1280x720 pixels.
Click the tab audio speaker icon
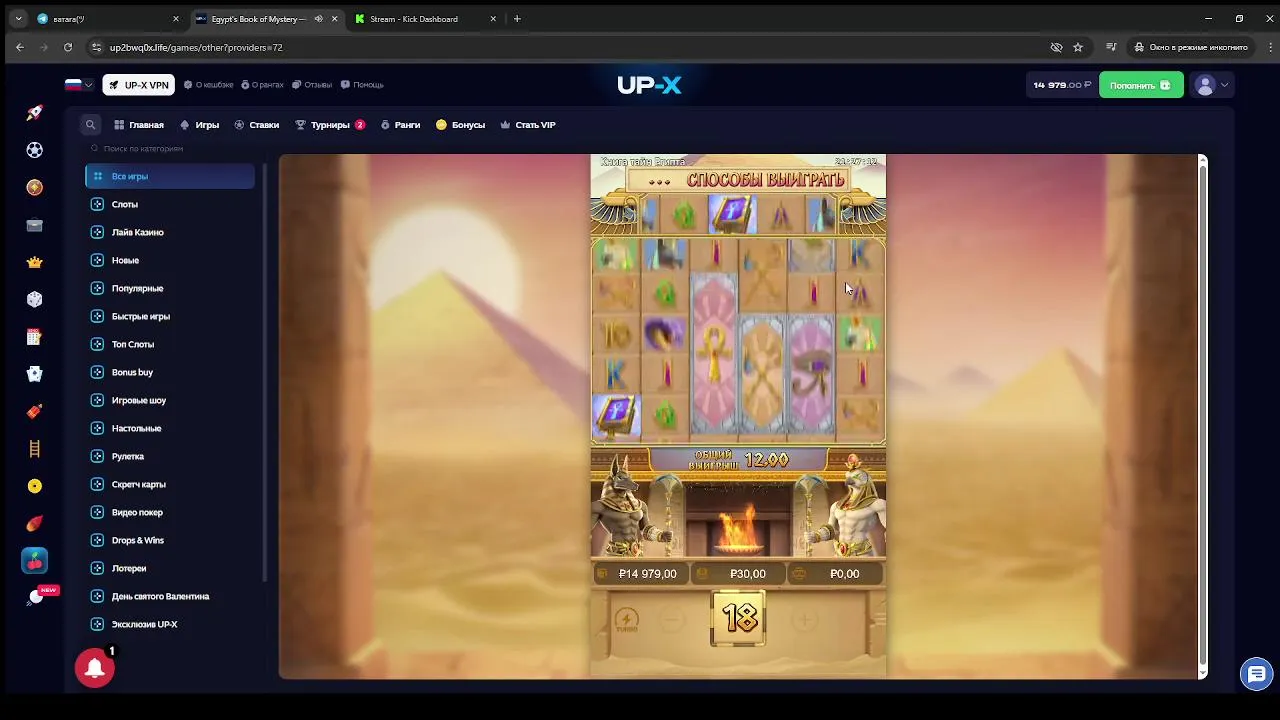tap(318, 19)
